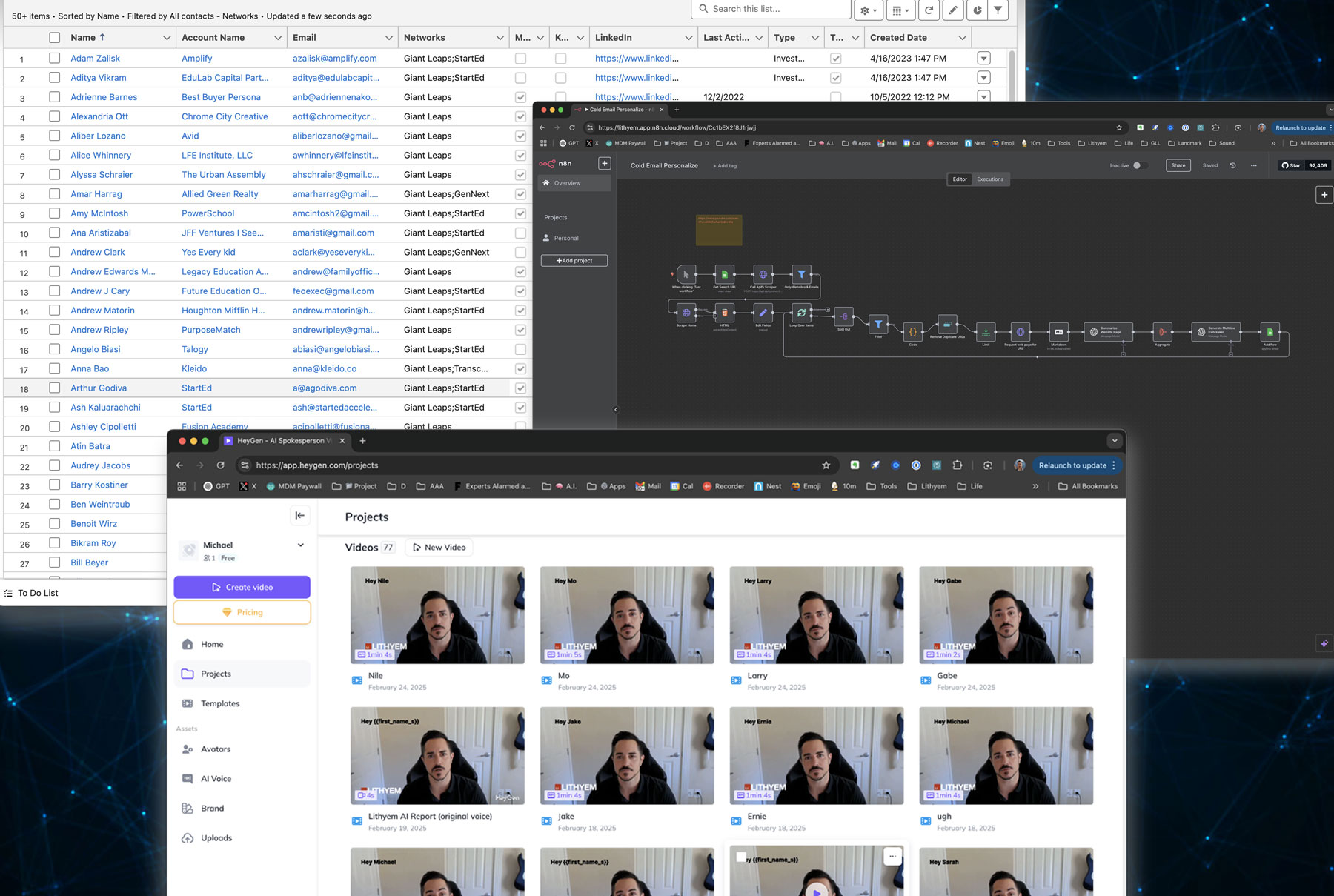The width and height of the screenshot is (1334, 896).
Task: Toggle the Inactive workflow switch in n8n
Action: coord(1140,165)
